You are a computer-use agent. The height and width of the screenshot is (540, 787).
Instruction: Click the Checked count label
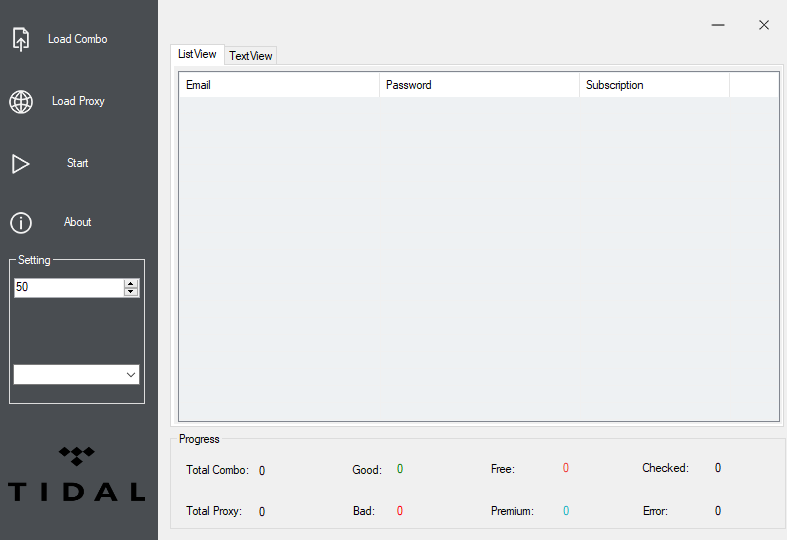(666, 468)
